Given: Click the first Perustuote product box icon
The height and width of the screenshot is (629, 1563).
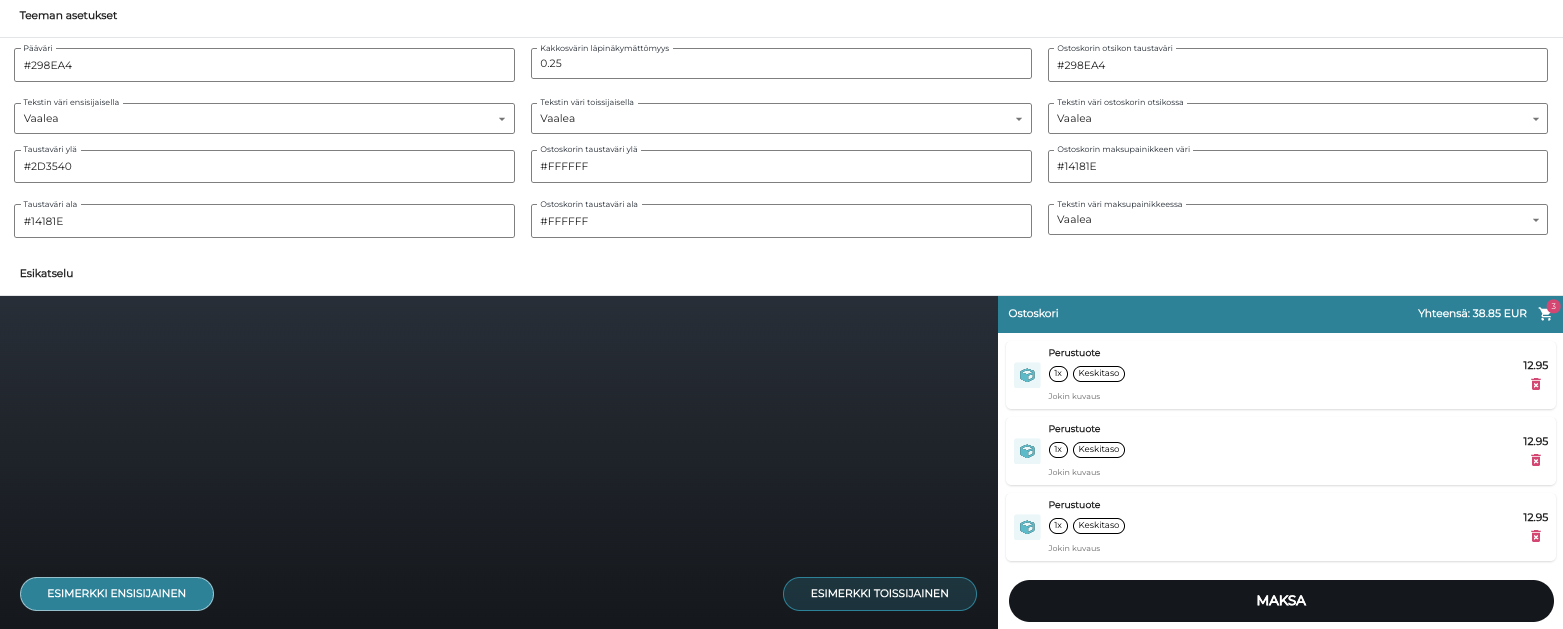Looking at the screenshot, I should 1027,375.
